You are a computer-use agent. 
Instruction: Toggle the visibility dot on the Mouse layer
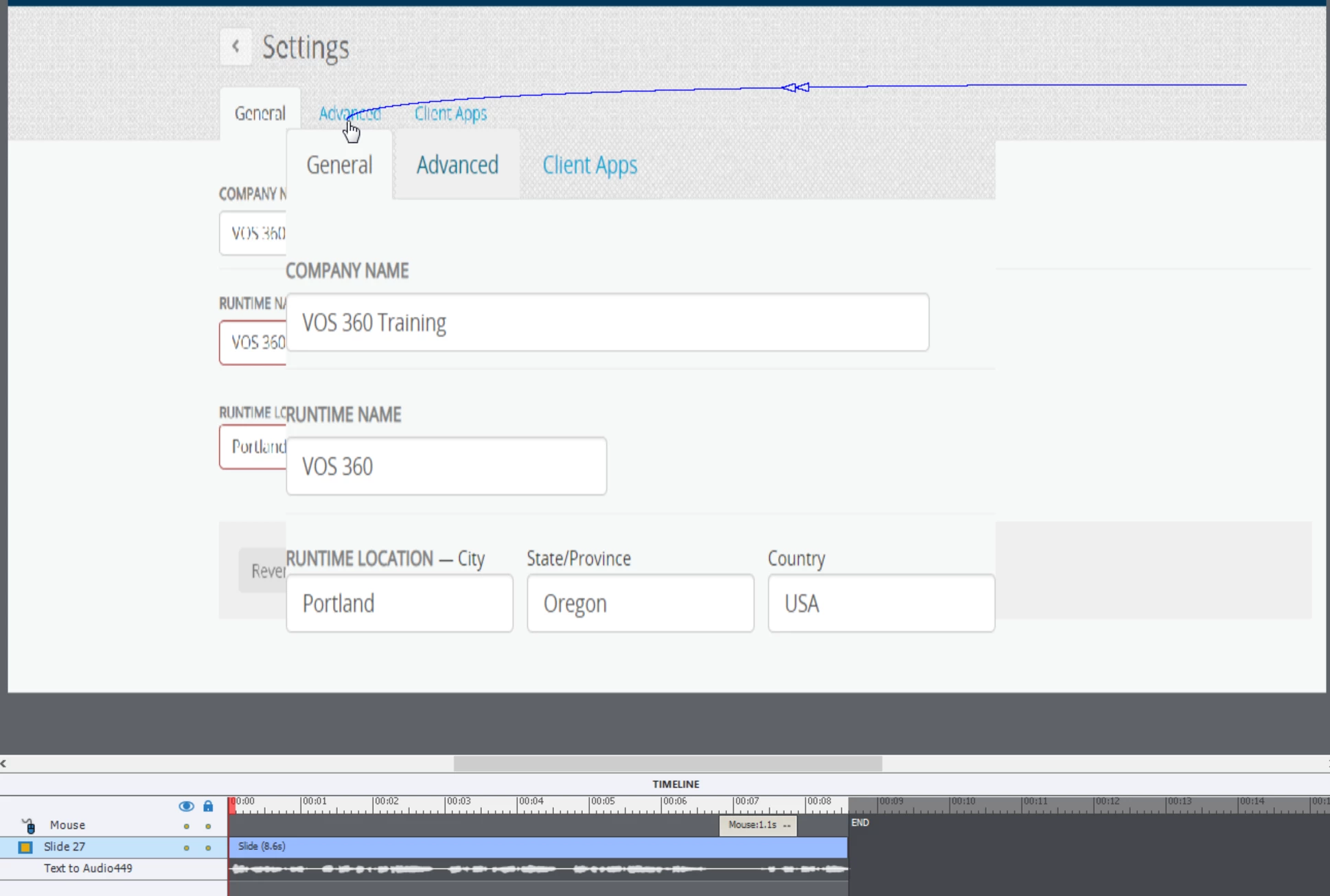186,827
